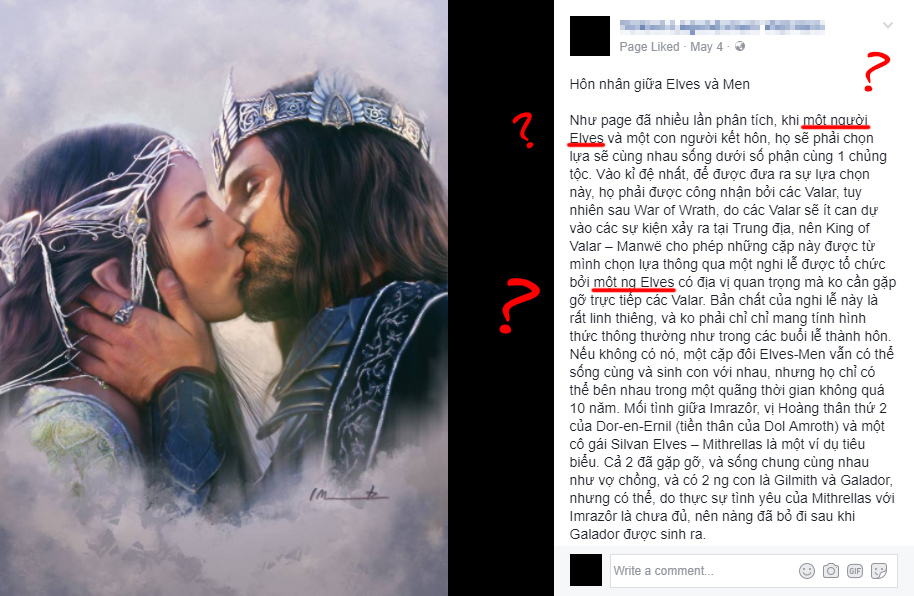
Task: Click the artist signature on the painting
Action: tap(348, 494)
